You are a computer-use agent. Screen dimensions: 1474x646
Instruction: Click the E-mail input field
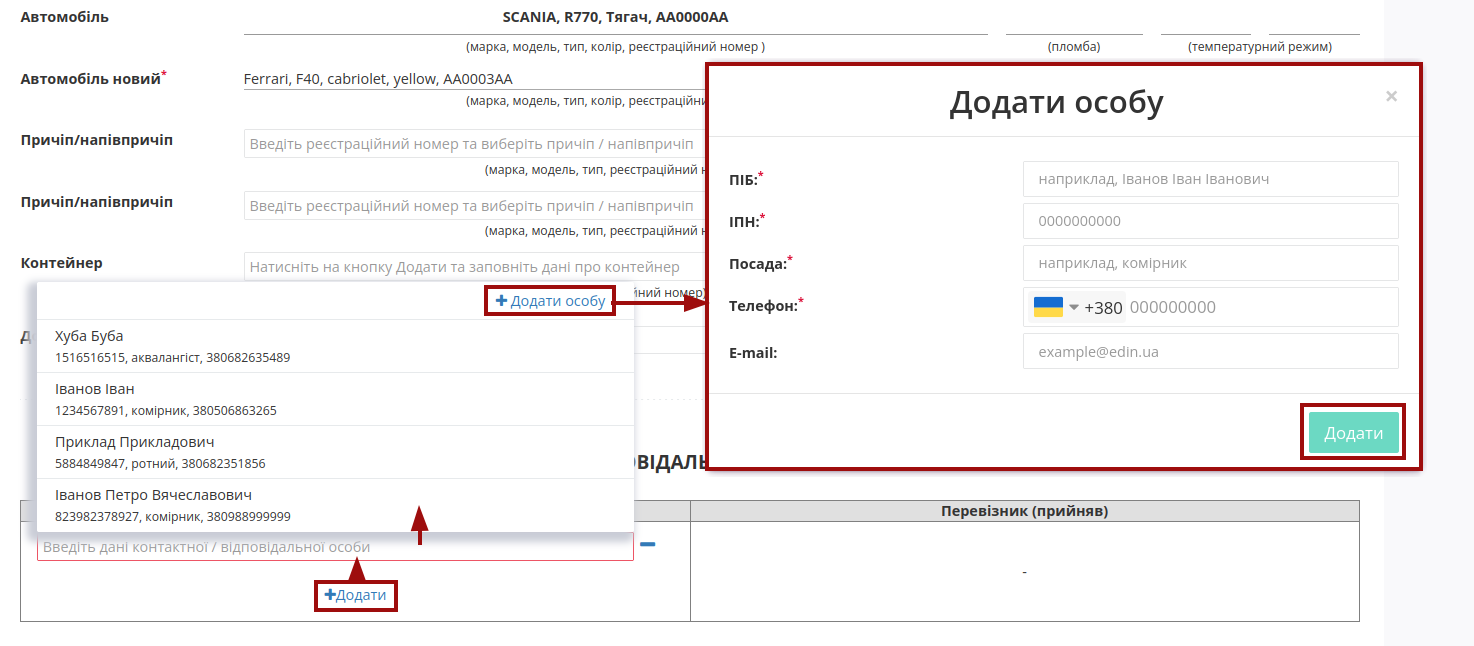click(1210, 351)
